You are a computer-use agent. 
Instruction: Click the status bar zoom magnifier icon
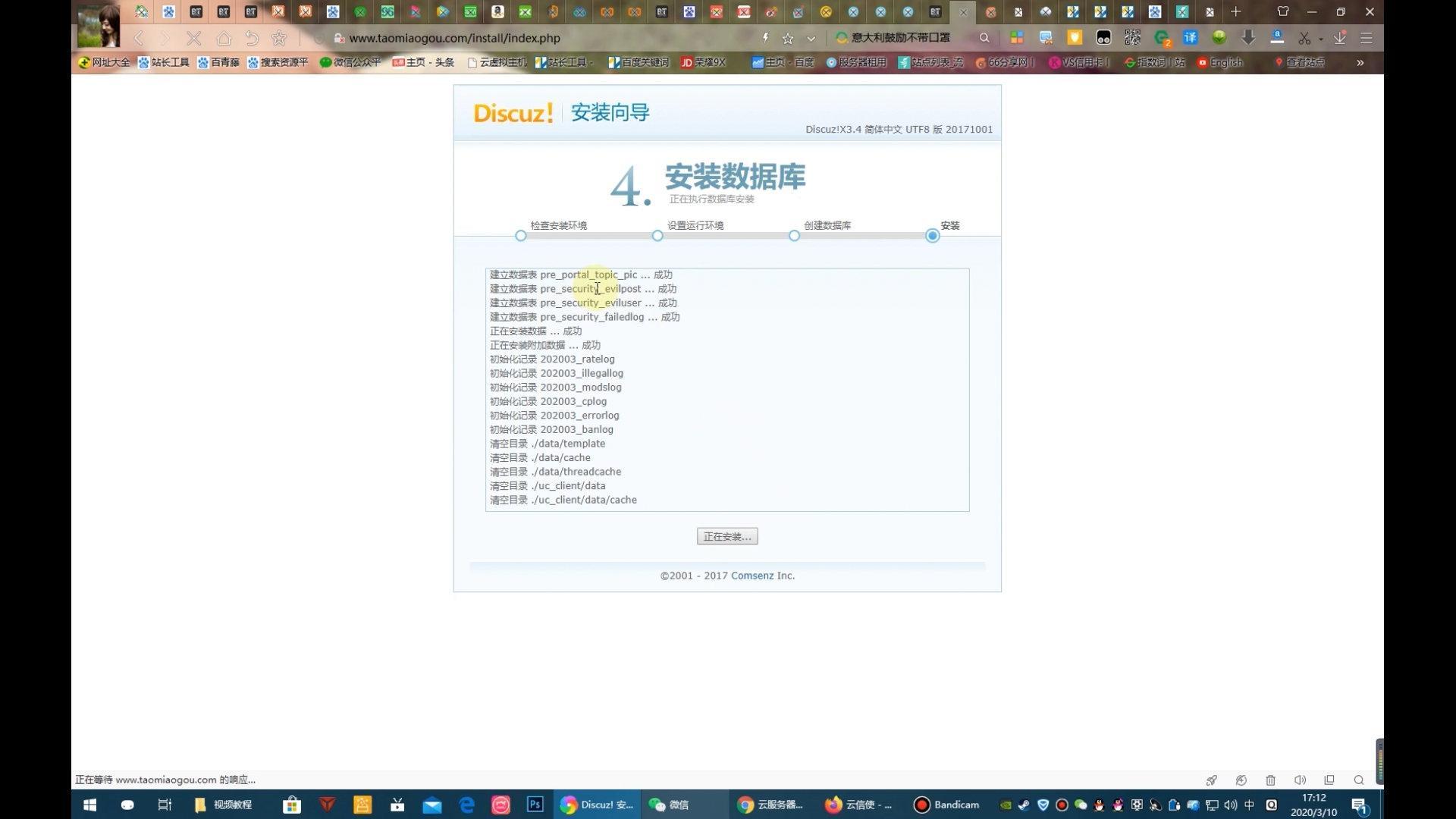pyautogui.click(x=1359, y=780)
